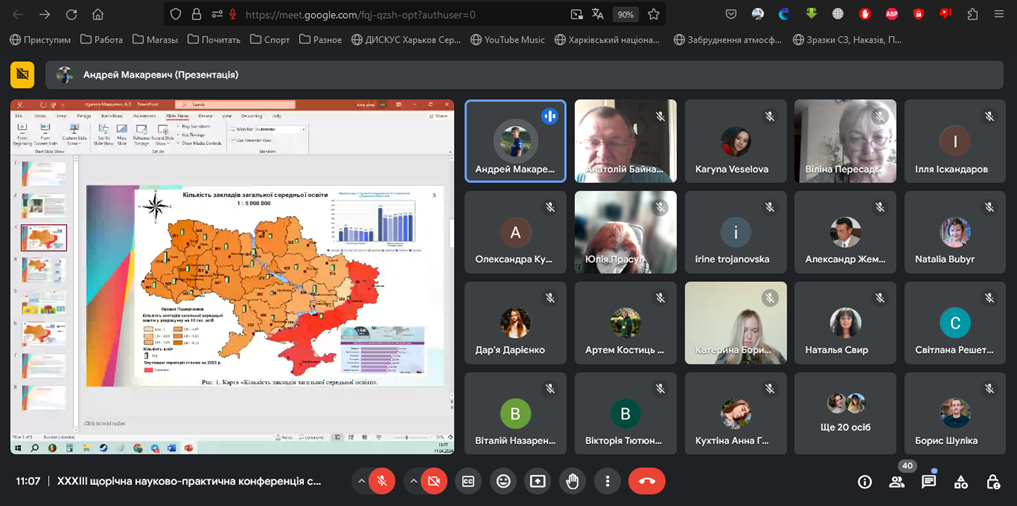
Task: Expand audio settings arrow beside microphone
Action: pyautogui.click(x=361, y=481)
